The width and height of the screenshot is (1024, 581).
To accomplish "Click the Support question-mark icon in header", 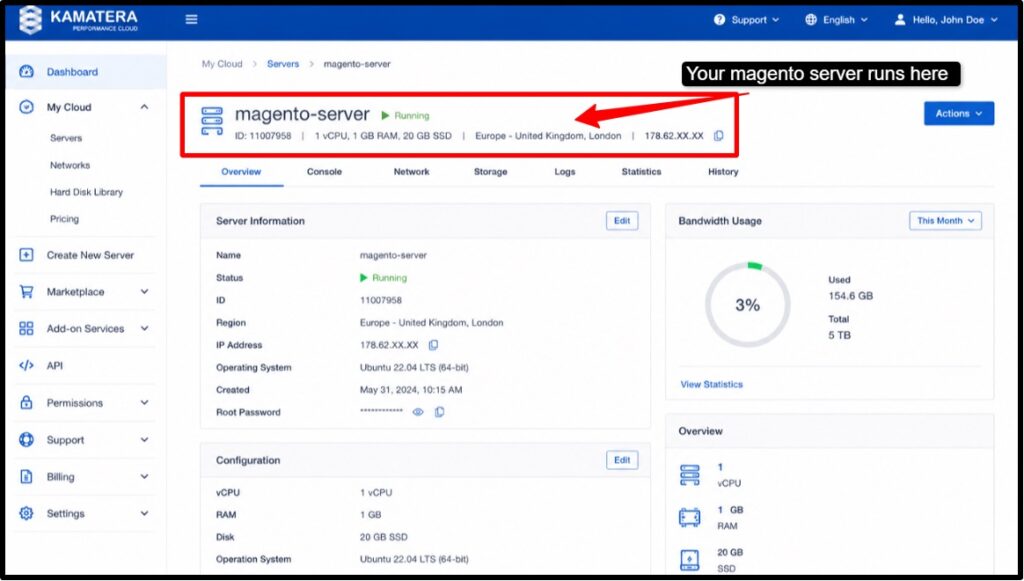I will click(719, 20).
